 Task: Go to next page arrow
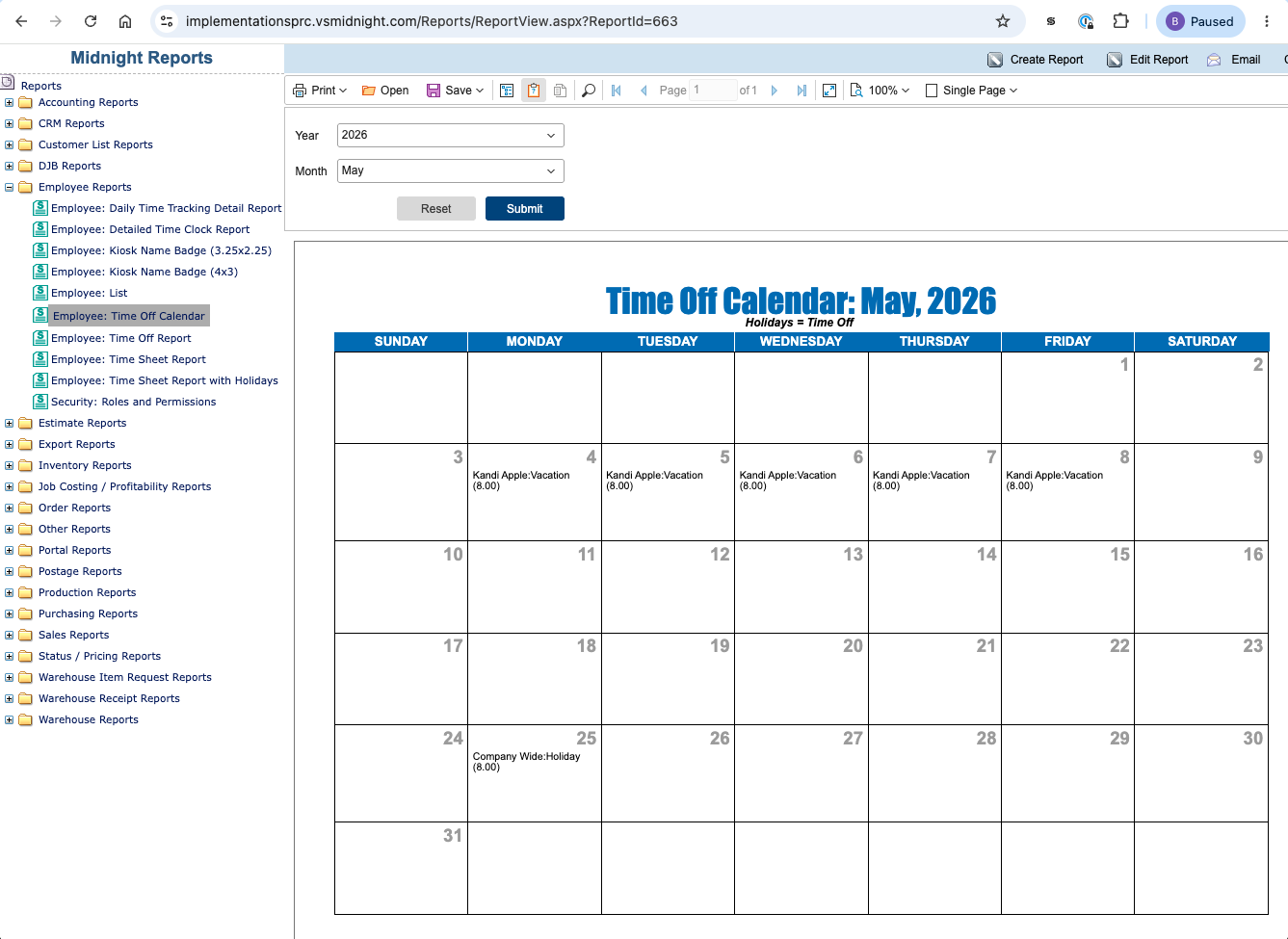[x=774, y=91]
